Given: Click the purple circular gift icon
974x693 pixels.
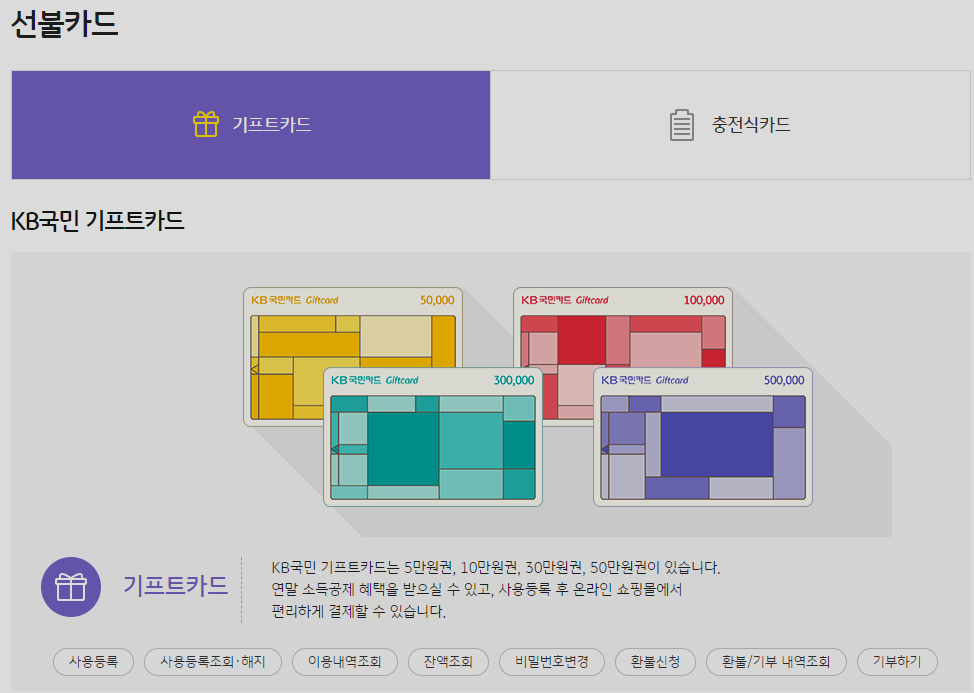Looking at the screenshot, I should (71, 587).
